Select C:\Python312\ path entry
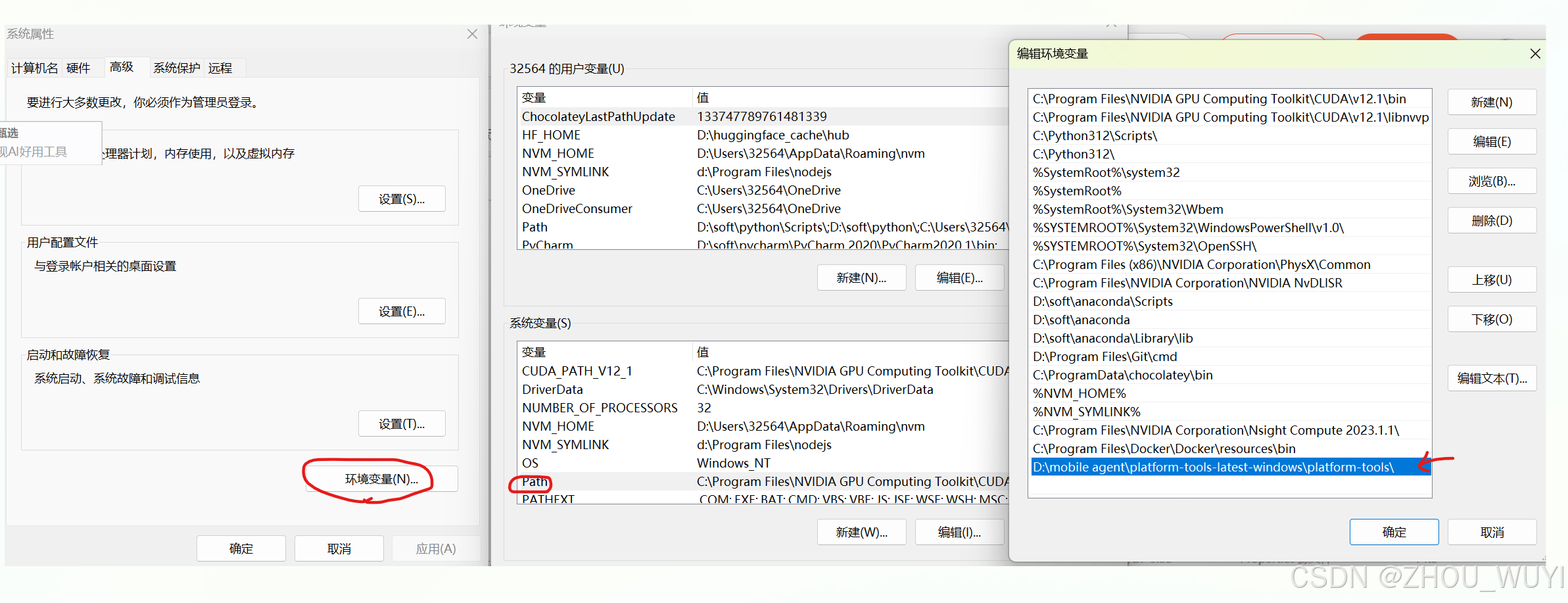 [1230, 154]
